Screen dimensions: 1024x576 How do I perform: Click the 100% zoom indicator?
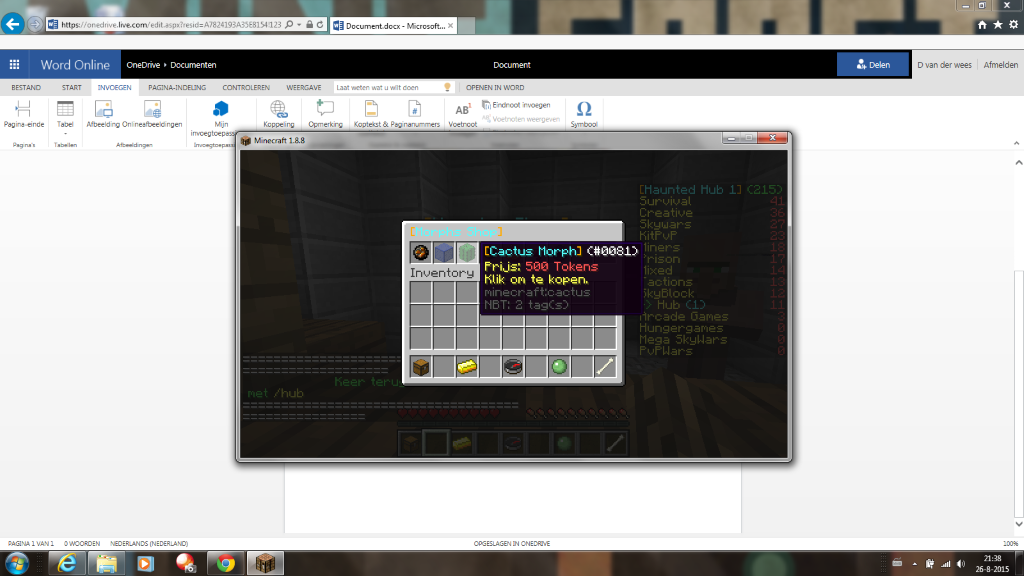pyautogui.click(x=1010, y=543)
